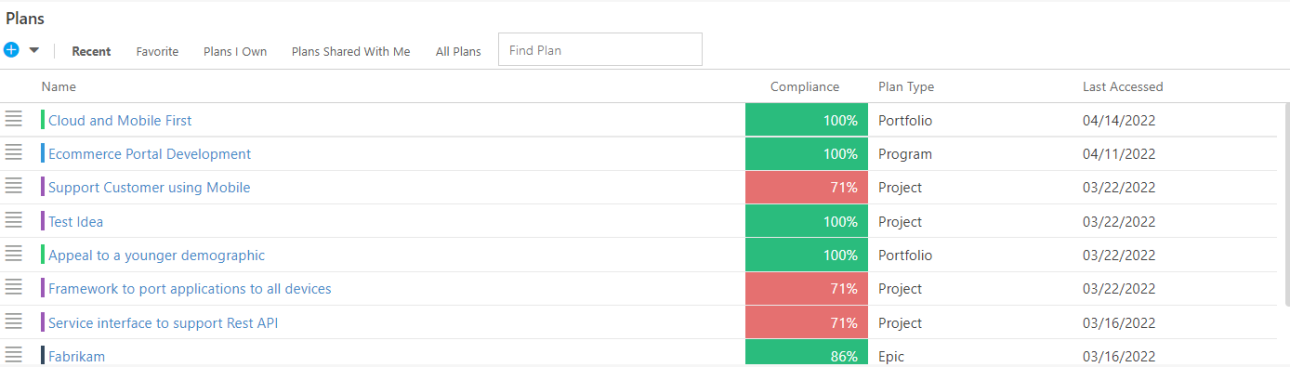Click 100% compliance bar for Cloud and Mobile First
The height and width of the screenshot is (367, 1290).
click(x=806, y=120)
